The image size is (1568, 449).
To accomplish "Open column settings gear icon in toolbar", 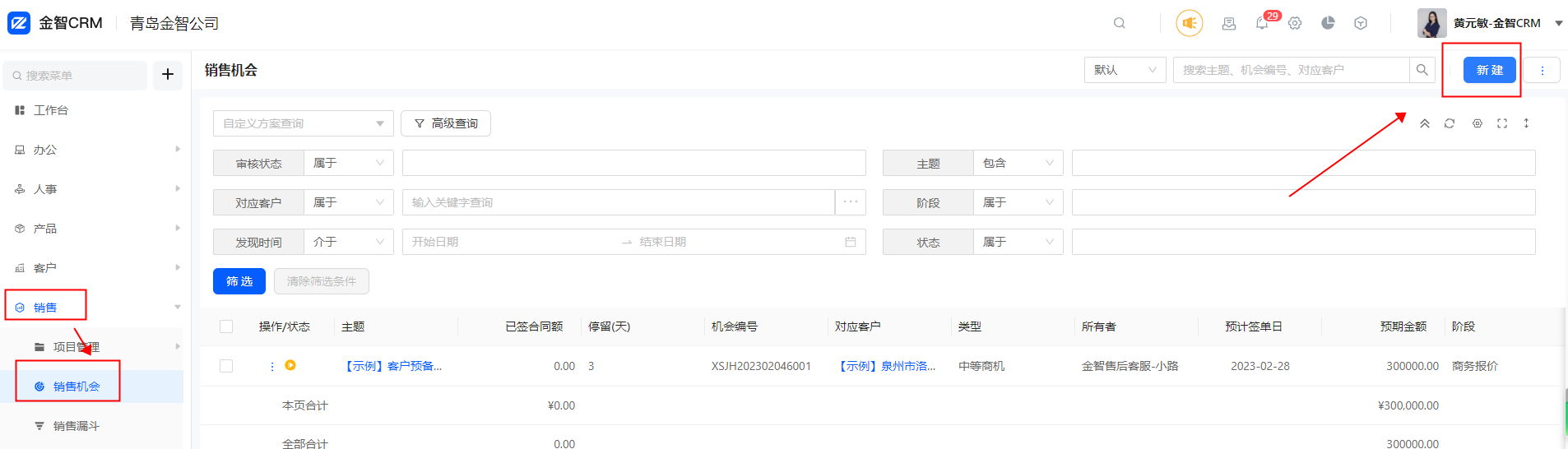I will pos(1478,123).
